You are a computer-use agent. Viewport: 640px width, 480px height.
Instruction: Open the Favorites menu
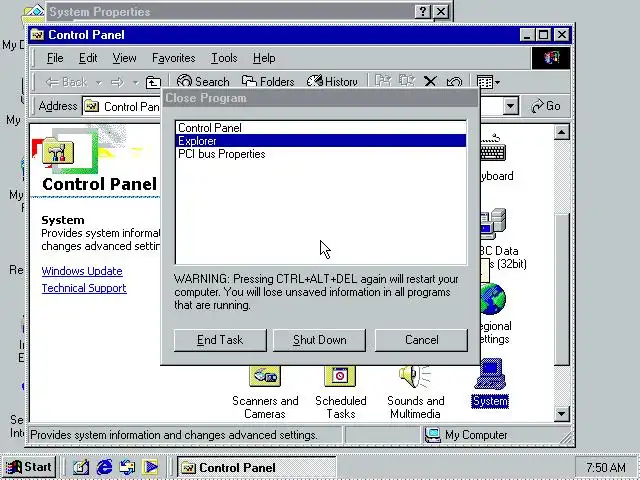click(173, 58)
